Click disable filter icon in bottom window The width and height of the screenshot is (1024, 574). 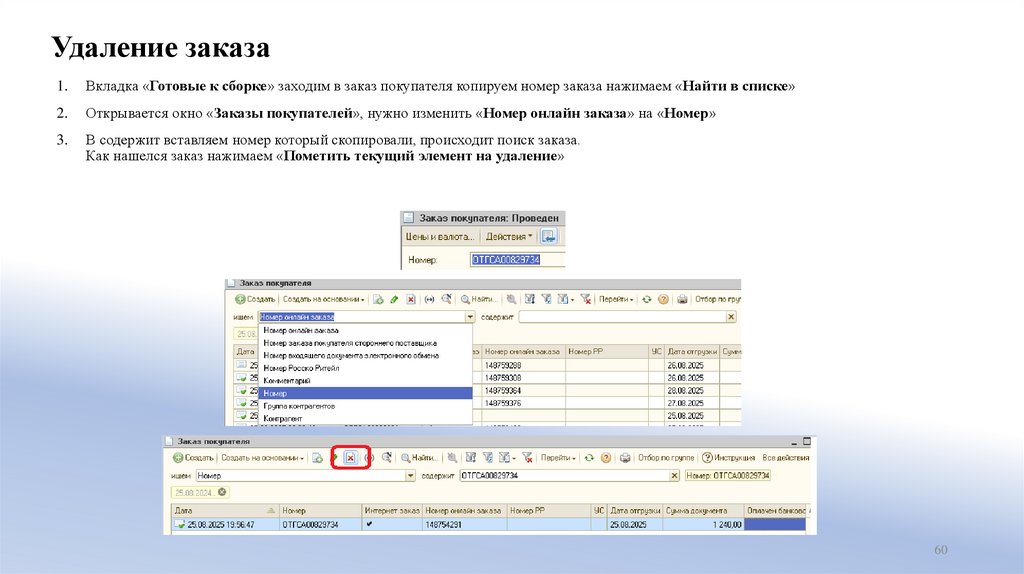coord(527,458)
